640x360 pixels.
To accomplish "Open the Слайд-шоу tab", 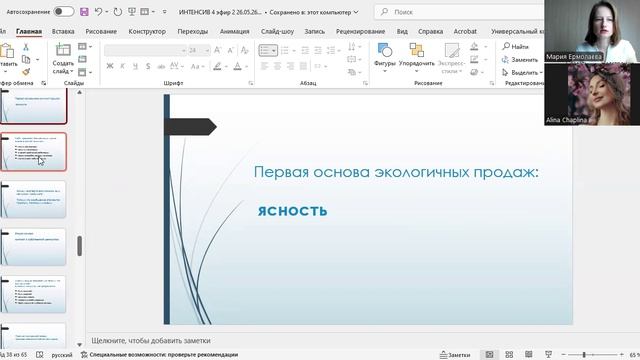I will coord(278,31).
